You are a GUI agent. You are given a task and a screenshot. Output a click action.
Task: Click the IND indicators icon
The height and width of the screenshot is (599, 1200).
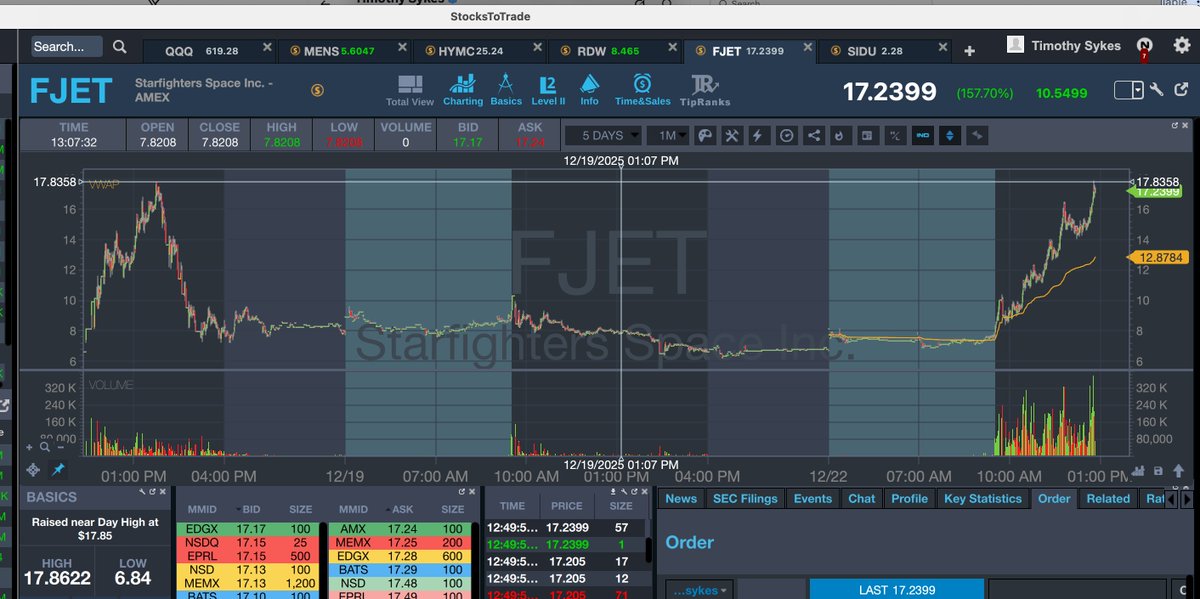[x=922, y=135]
